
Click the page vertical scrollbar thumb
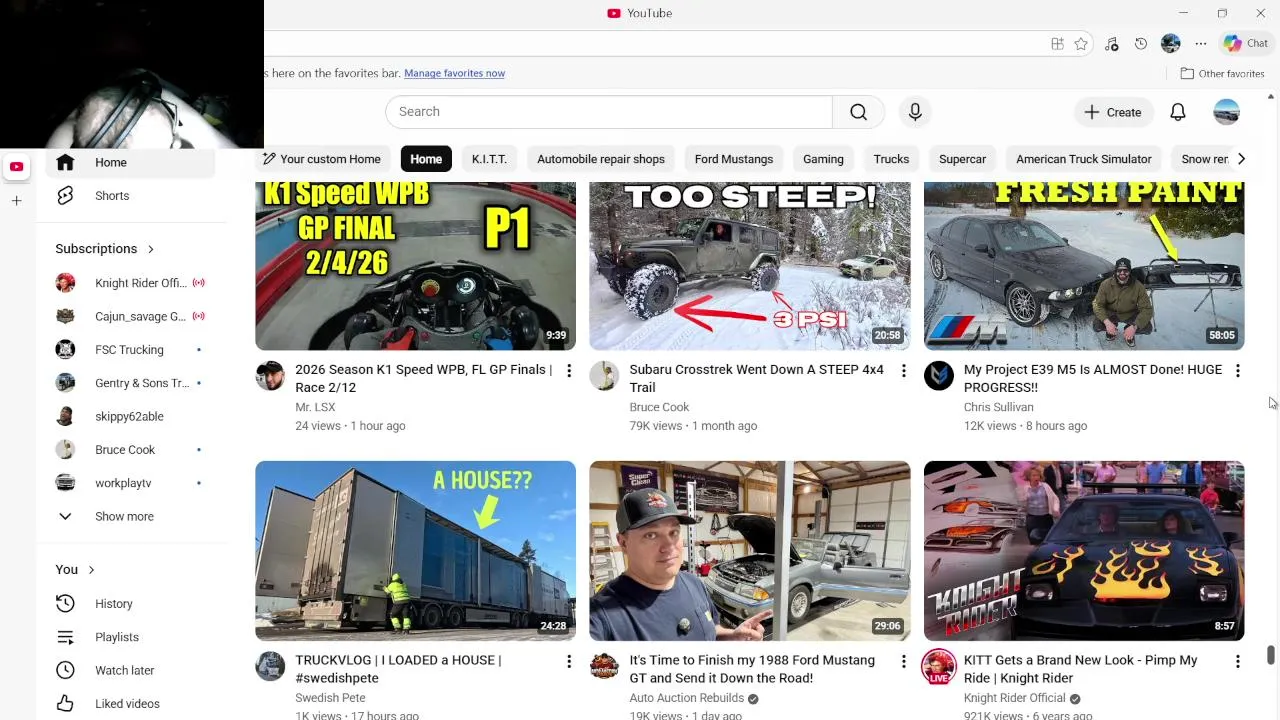tap(1271, 655)
